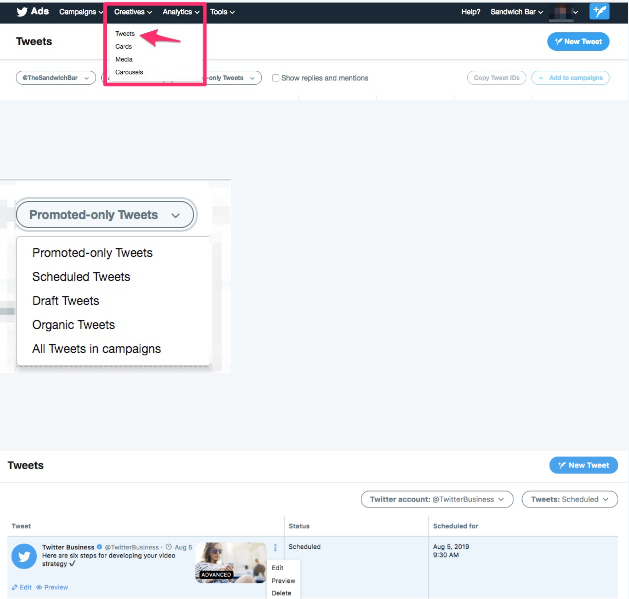This screenshot has width=629, height=599.
Task: Open the Tweets: Scheduled filter dropdown
Action: [x=569, y=499]
